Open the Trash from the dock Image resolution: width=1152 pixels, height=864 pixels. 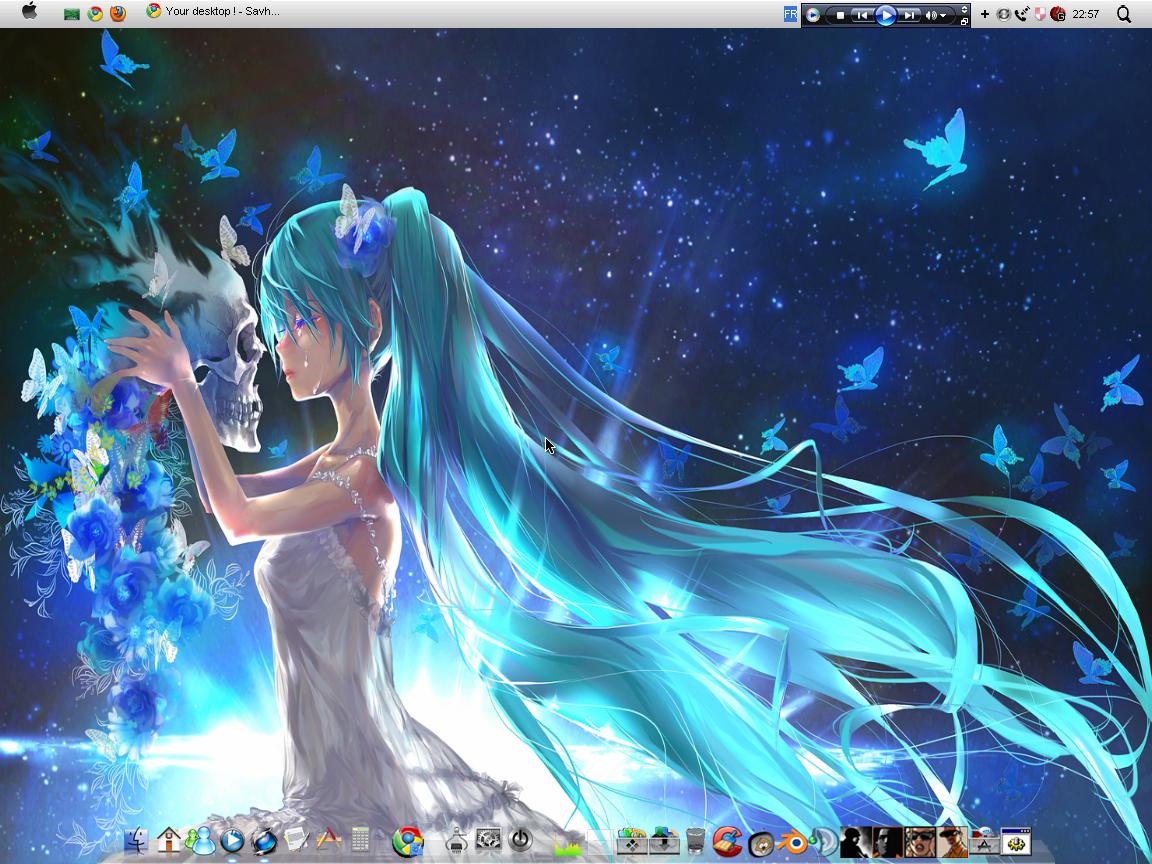tap(695, 842)
